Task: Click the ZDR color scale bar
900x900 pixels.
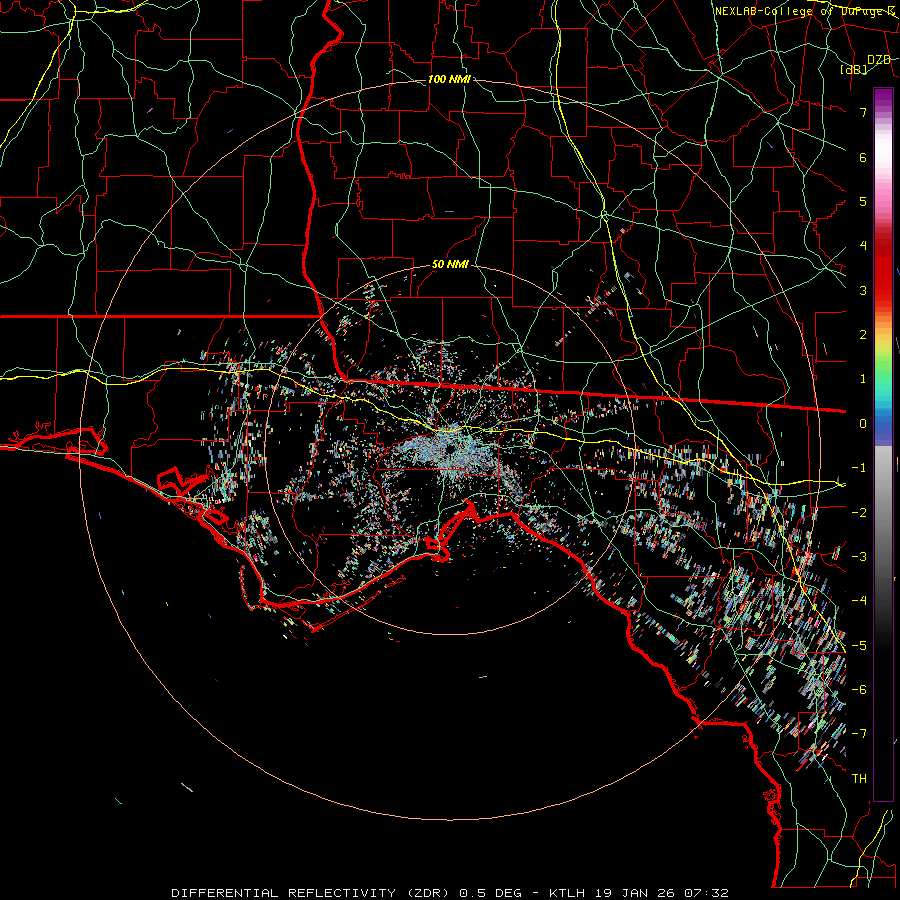Action: (x=883, y=444)
